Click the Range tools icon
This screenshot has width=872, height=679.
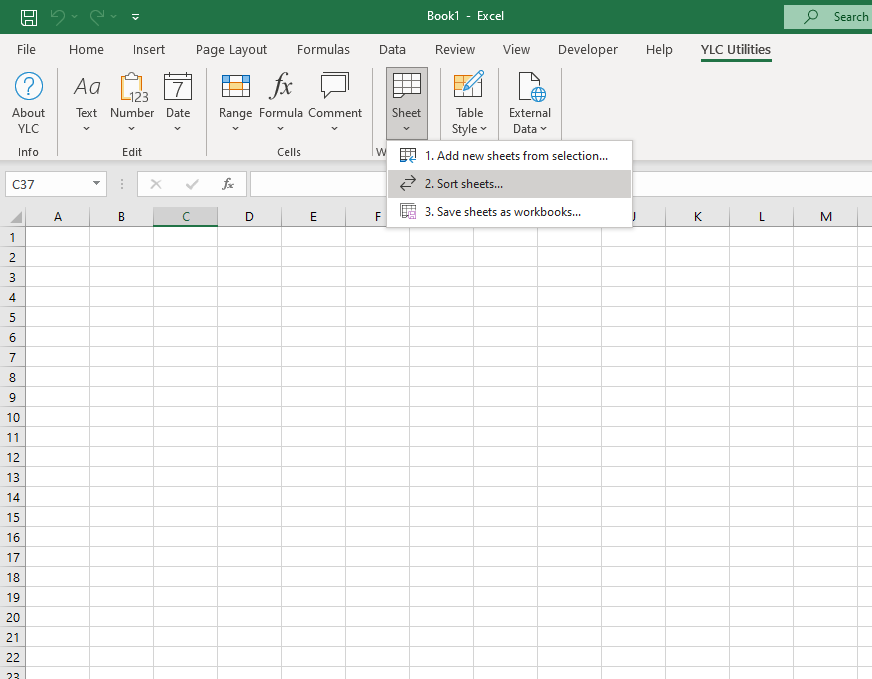tap(235, 88)
